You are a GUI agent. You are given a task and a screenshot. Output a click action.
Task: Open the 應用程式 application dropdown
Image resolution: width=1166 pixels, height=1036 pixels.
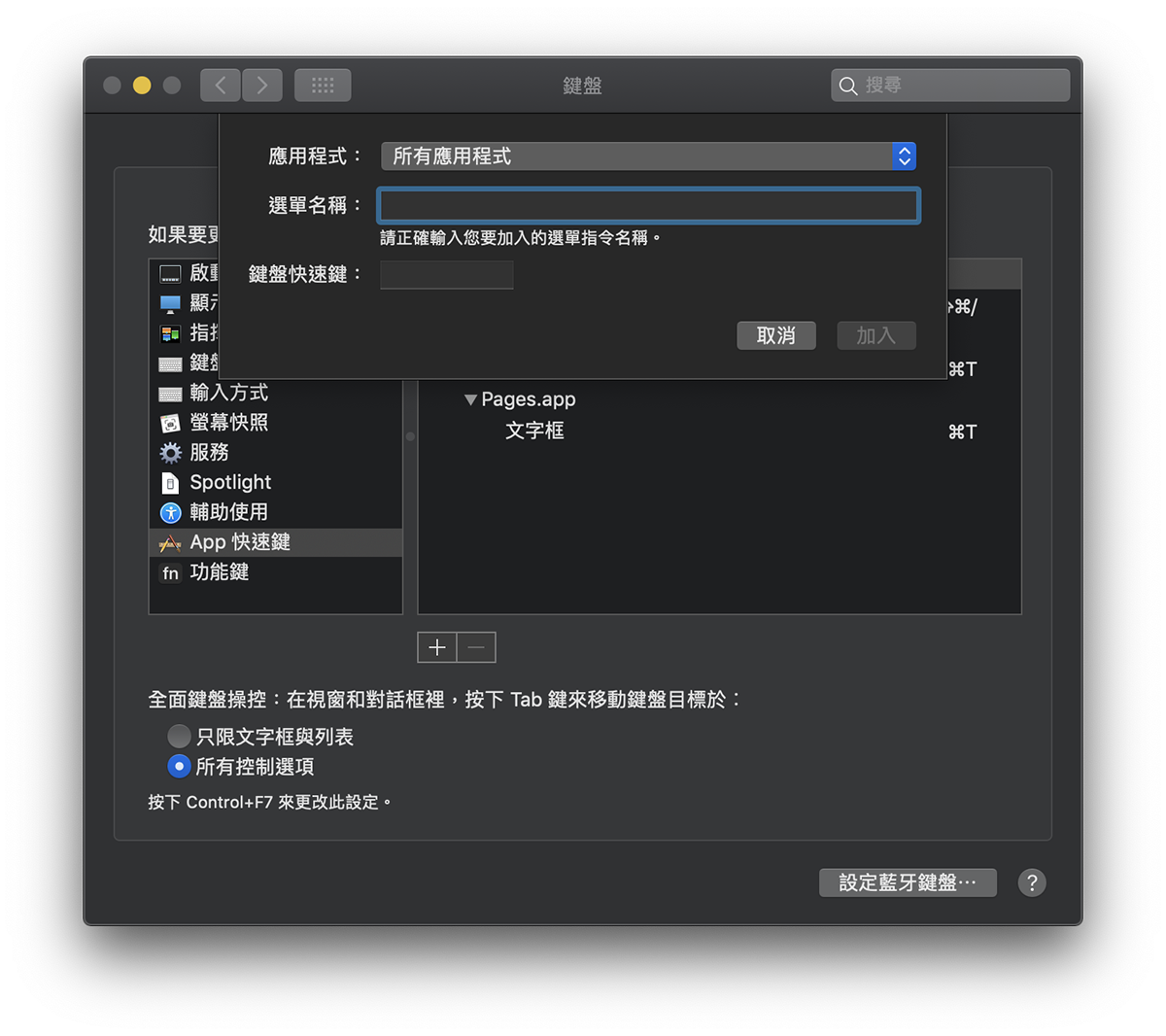coord(648,156)
